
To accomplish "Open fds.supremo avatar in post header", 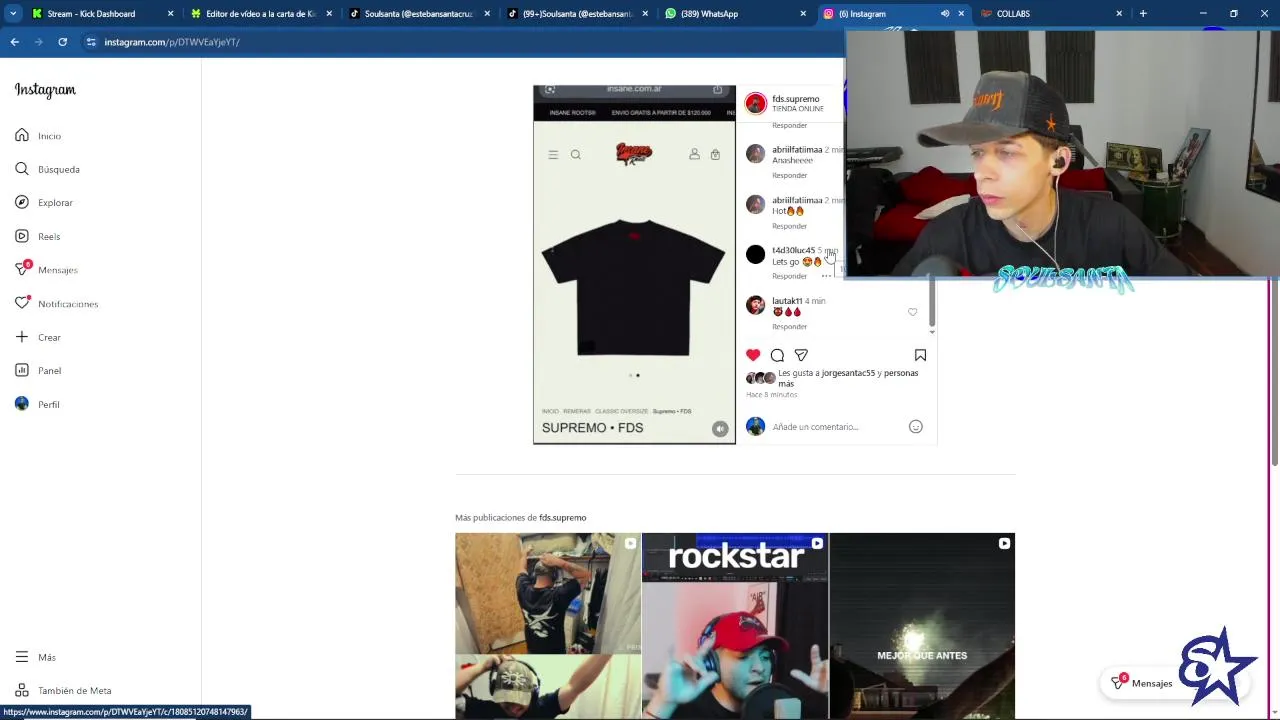I will click(x=755, y=103).
